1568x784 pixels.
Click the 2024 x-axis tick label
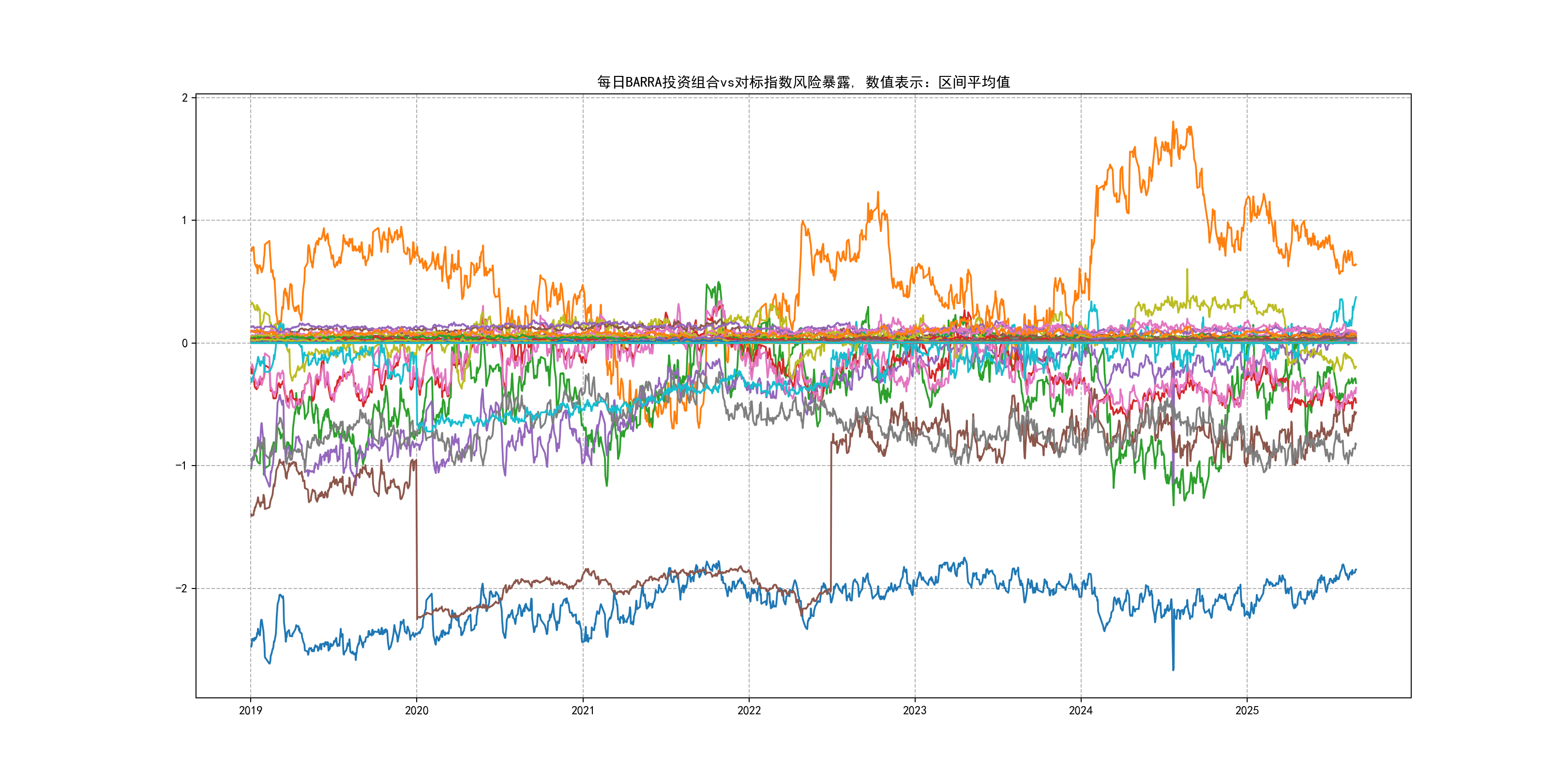point(1081,710)
